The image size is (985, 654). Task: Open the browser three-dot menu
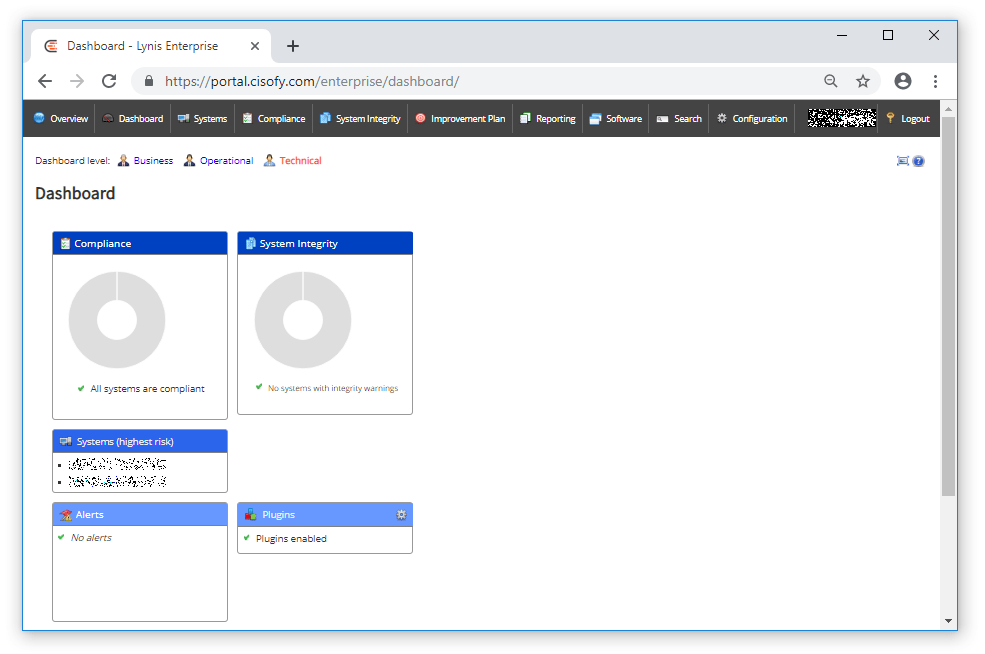click(x=935, y=81)
